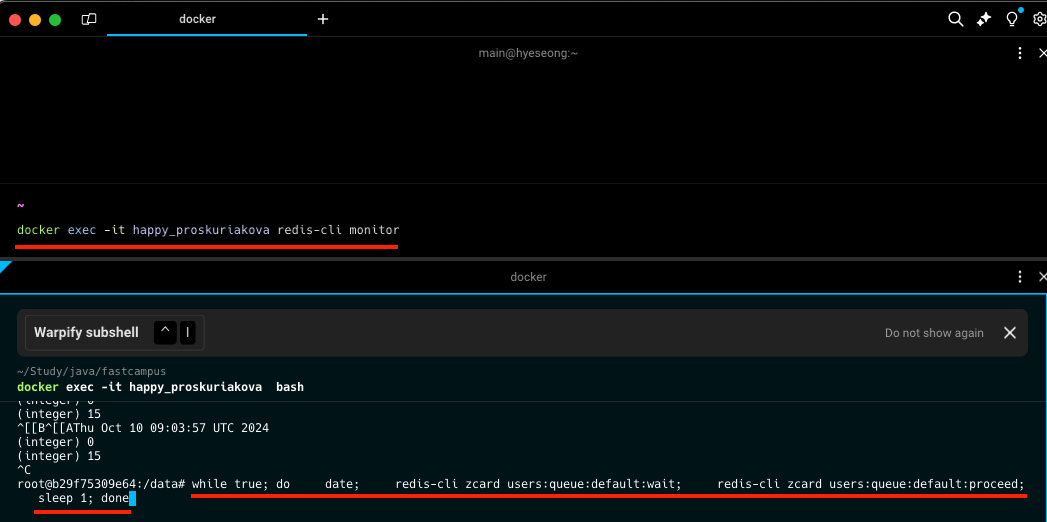Click the Warpify subshell button
The height and width of the screenshot is (522, 1047).
pyautogui.click(x=115, y=332)
